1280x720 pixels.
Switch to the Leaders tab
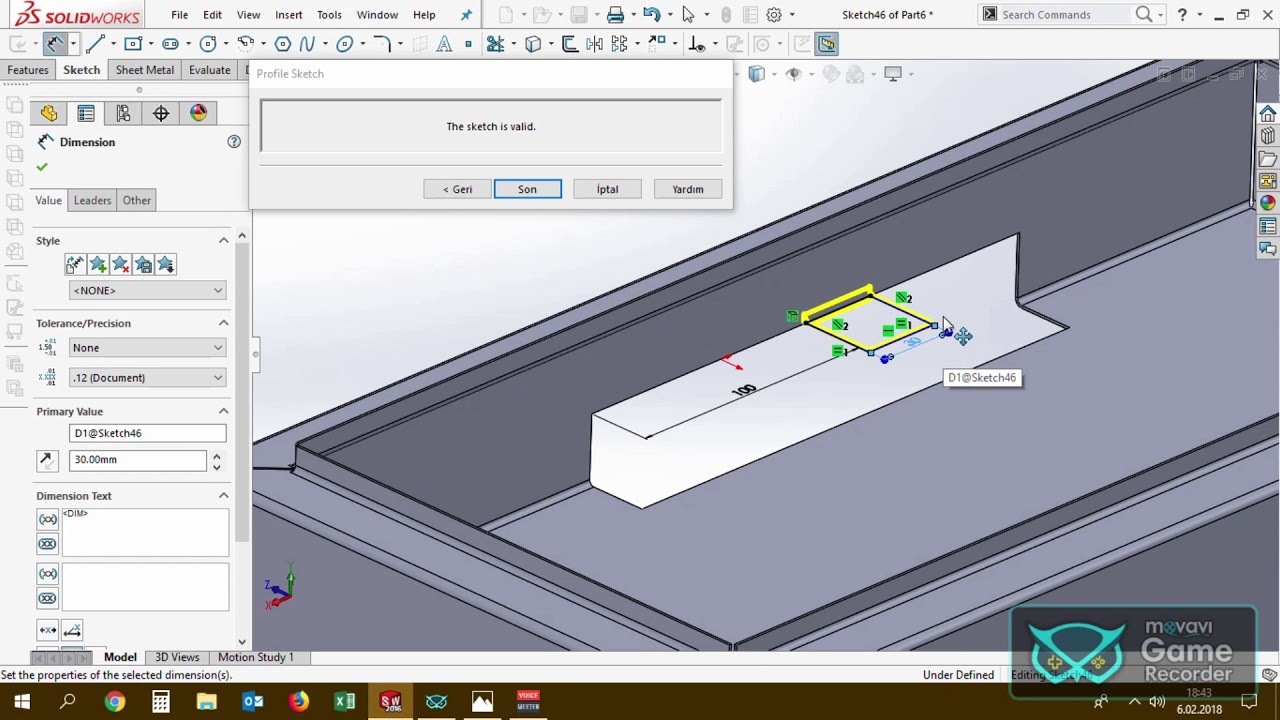(x=92, y=200)
